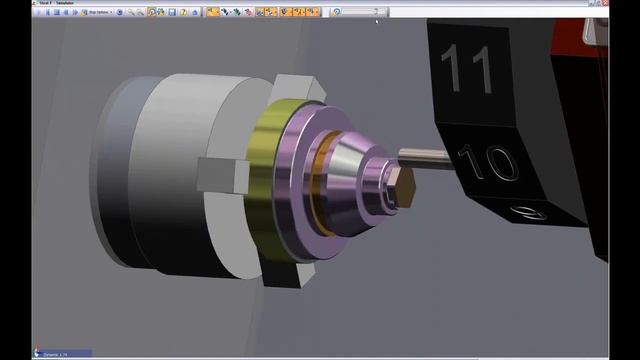Click the second magnifier zoom icon
640x360 pixels.
pyautogui.click(x=140, y=12)
